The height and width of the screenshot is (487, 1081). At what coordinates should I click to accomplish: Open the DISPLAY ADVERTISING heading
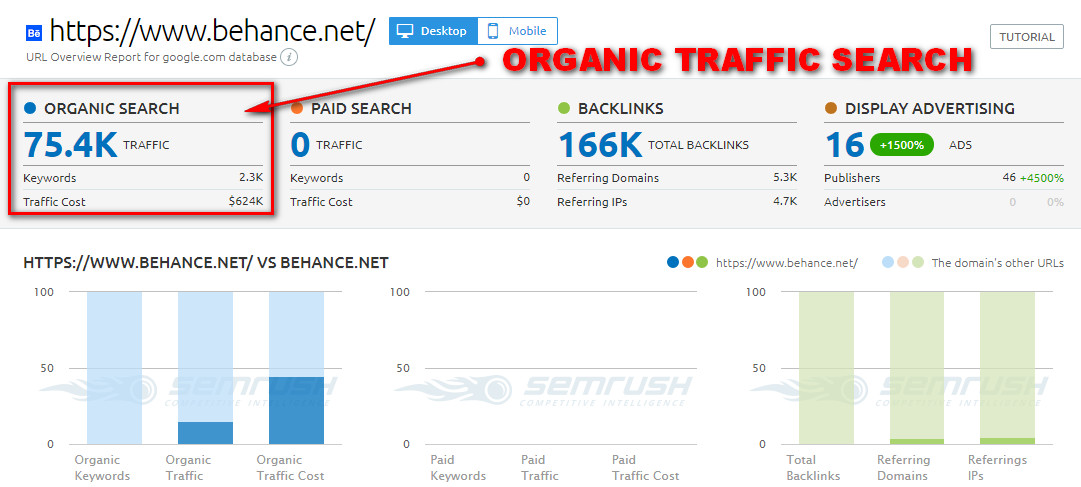pyautogui.click(x=930, y=108)
